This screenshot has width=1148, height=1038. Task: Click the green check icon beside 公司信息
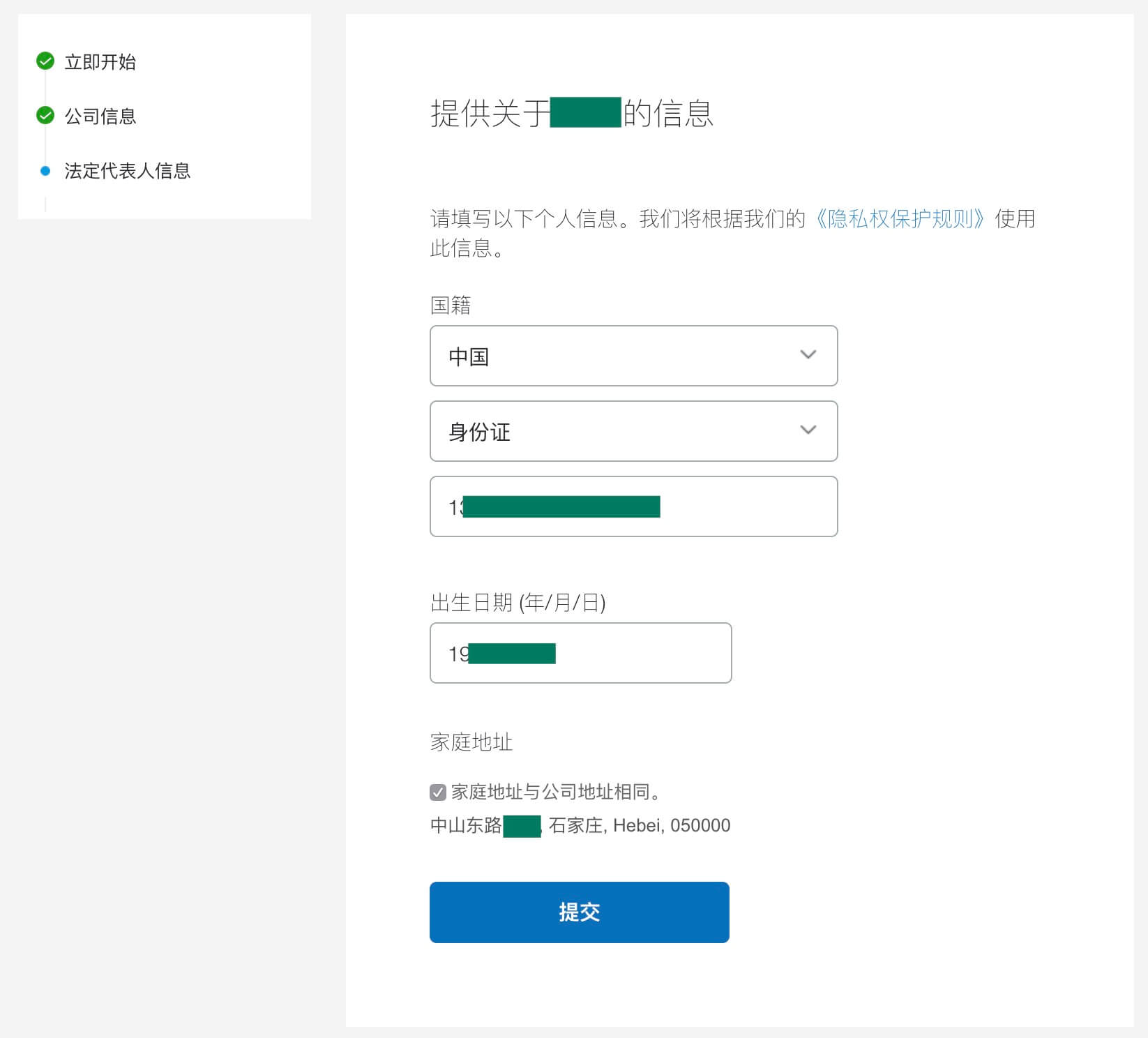click(x=45, y=116)
